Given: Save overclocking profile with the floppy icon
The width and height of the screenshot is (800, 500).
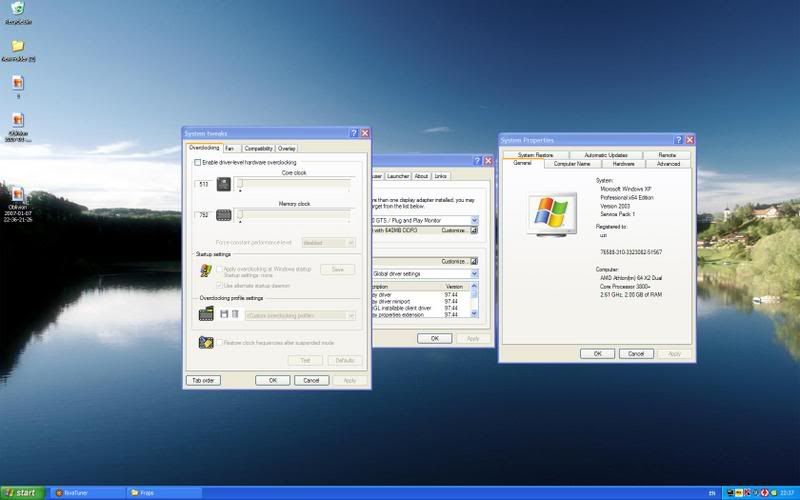Looking at the screenshot, I should point(224,314).
